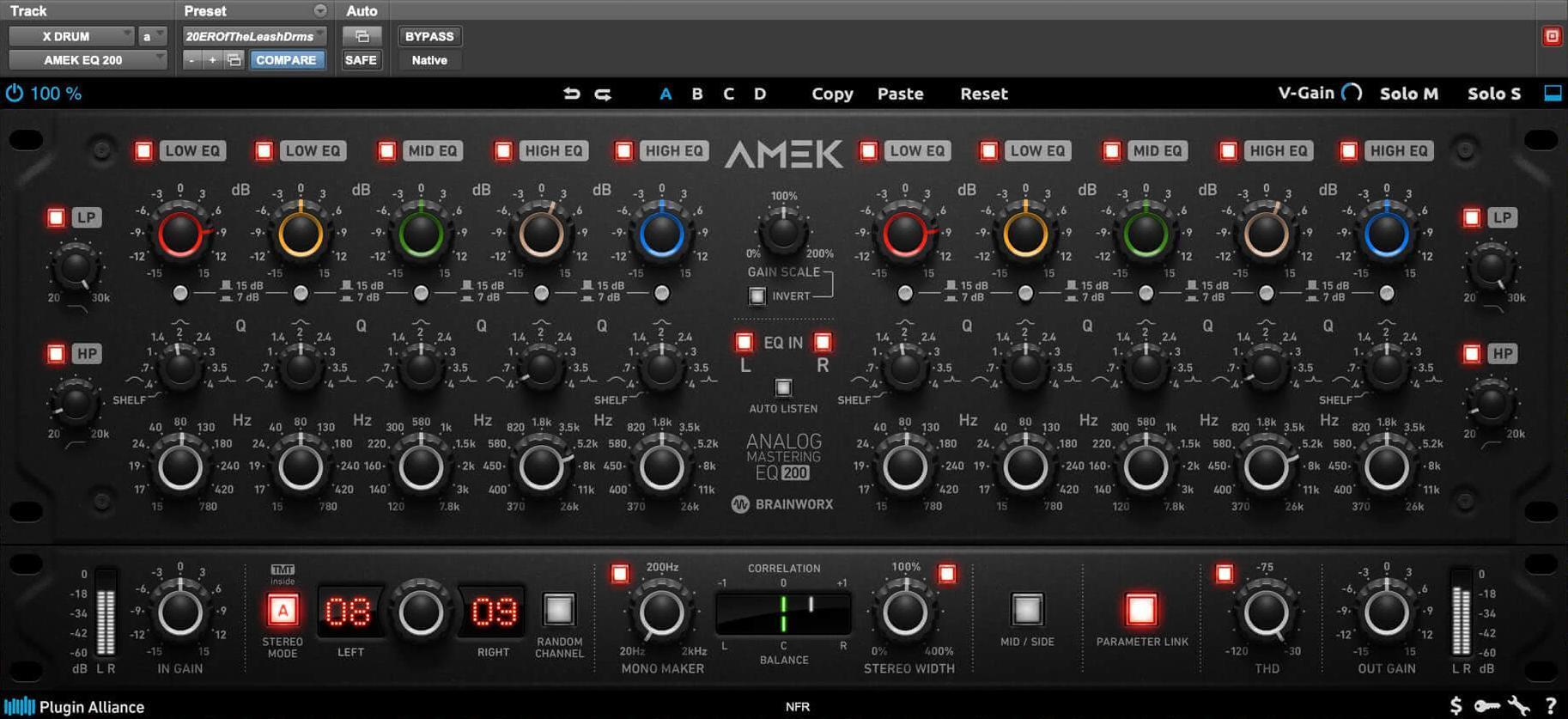Click the redo arrow icon

[x=603, y=94]
